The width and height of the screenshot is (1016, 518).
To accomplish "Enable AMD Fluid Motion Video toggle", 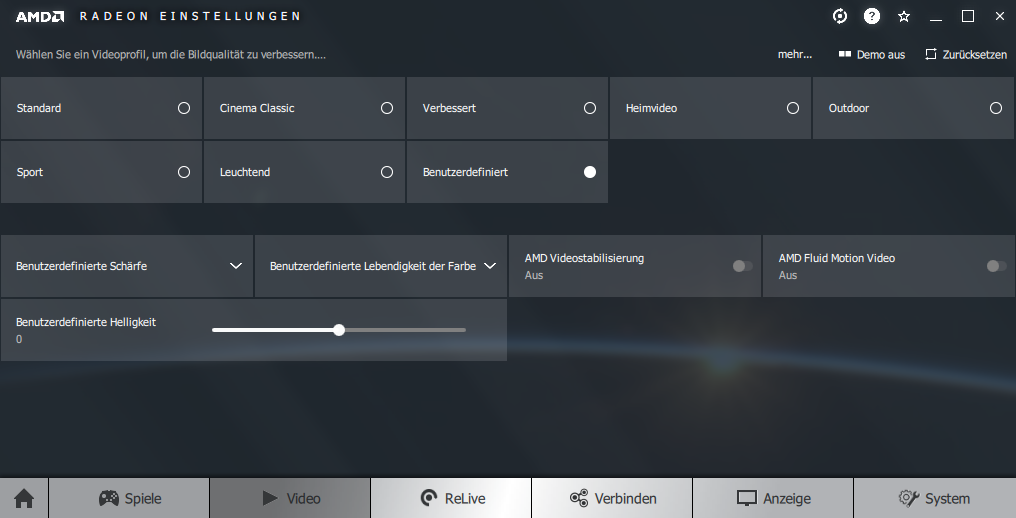I will 997,266.
